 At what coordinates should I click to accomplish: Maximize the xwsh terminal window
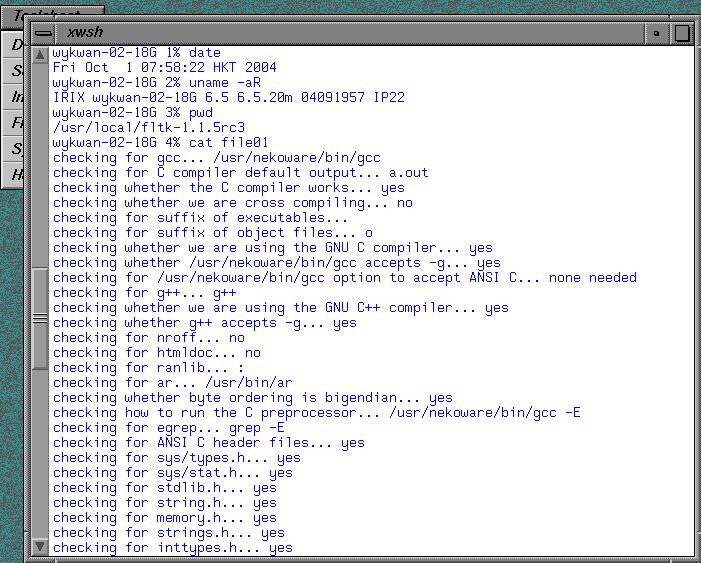point(682,33)
